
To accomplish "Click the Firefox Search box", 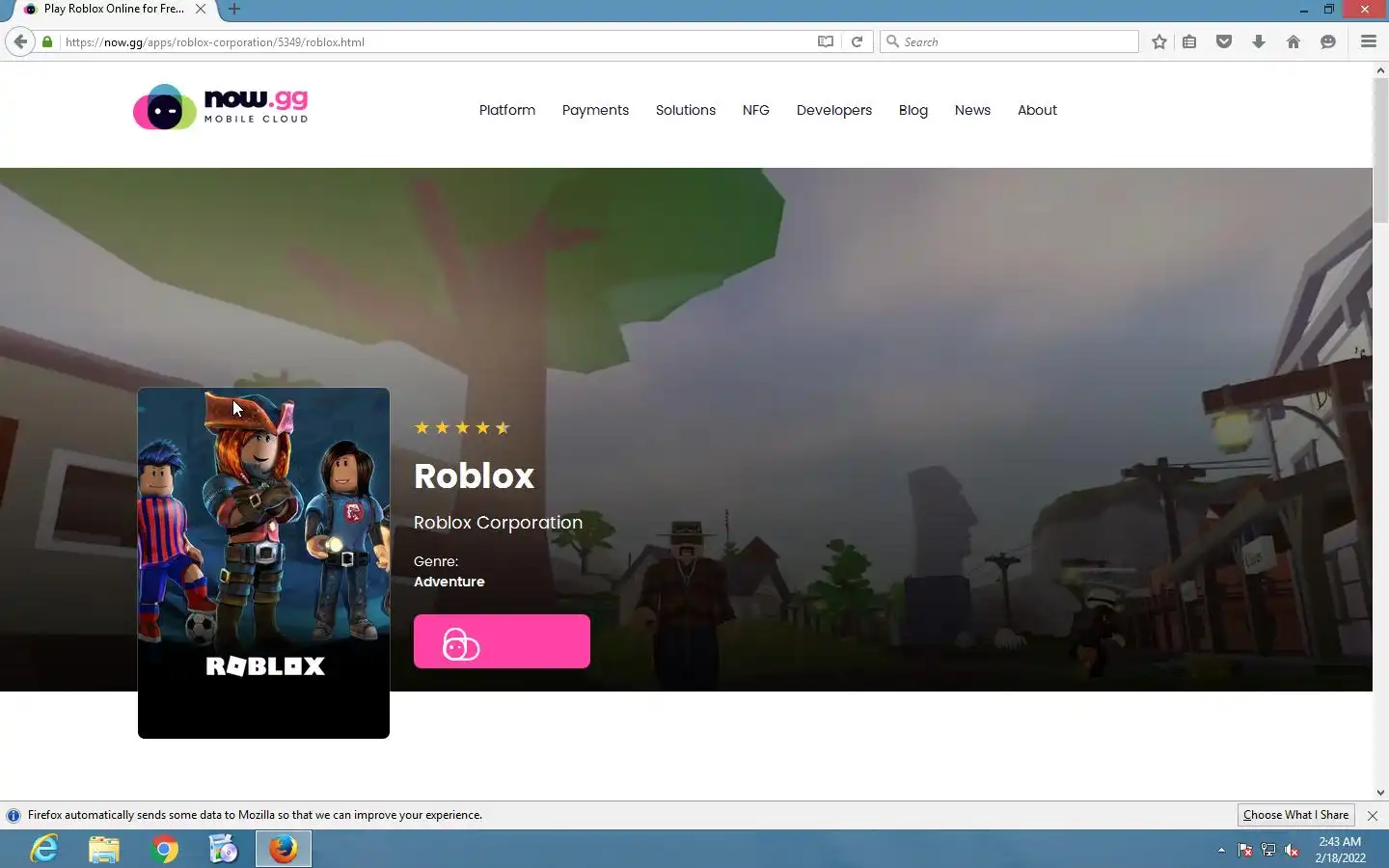I will (x=1009, y=41).
